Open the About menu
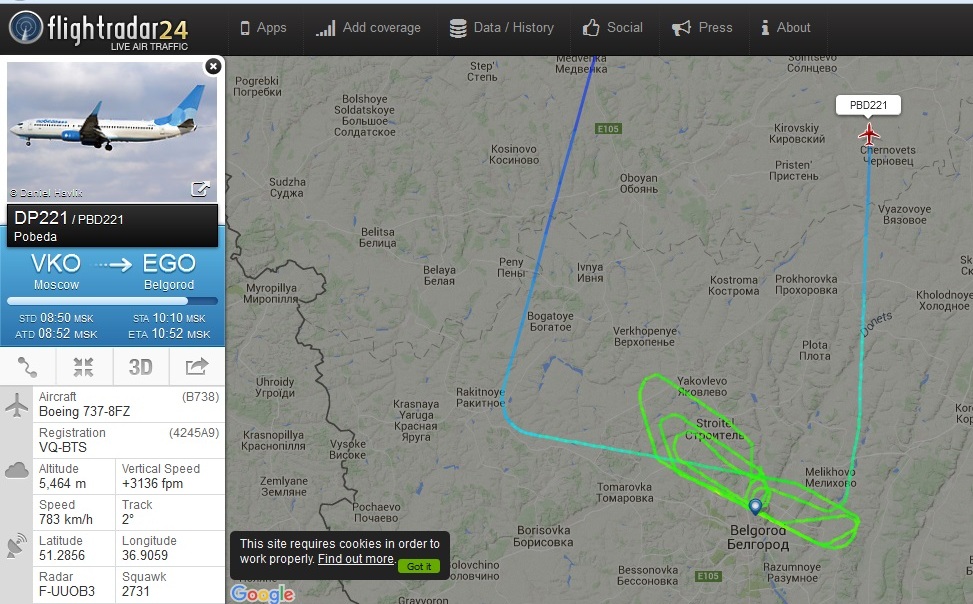 tap(786, 28)
